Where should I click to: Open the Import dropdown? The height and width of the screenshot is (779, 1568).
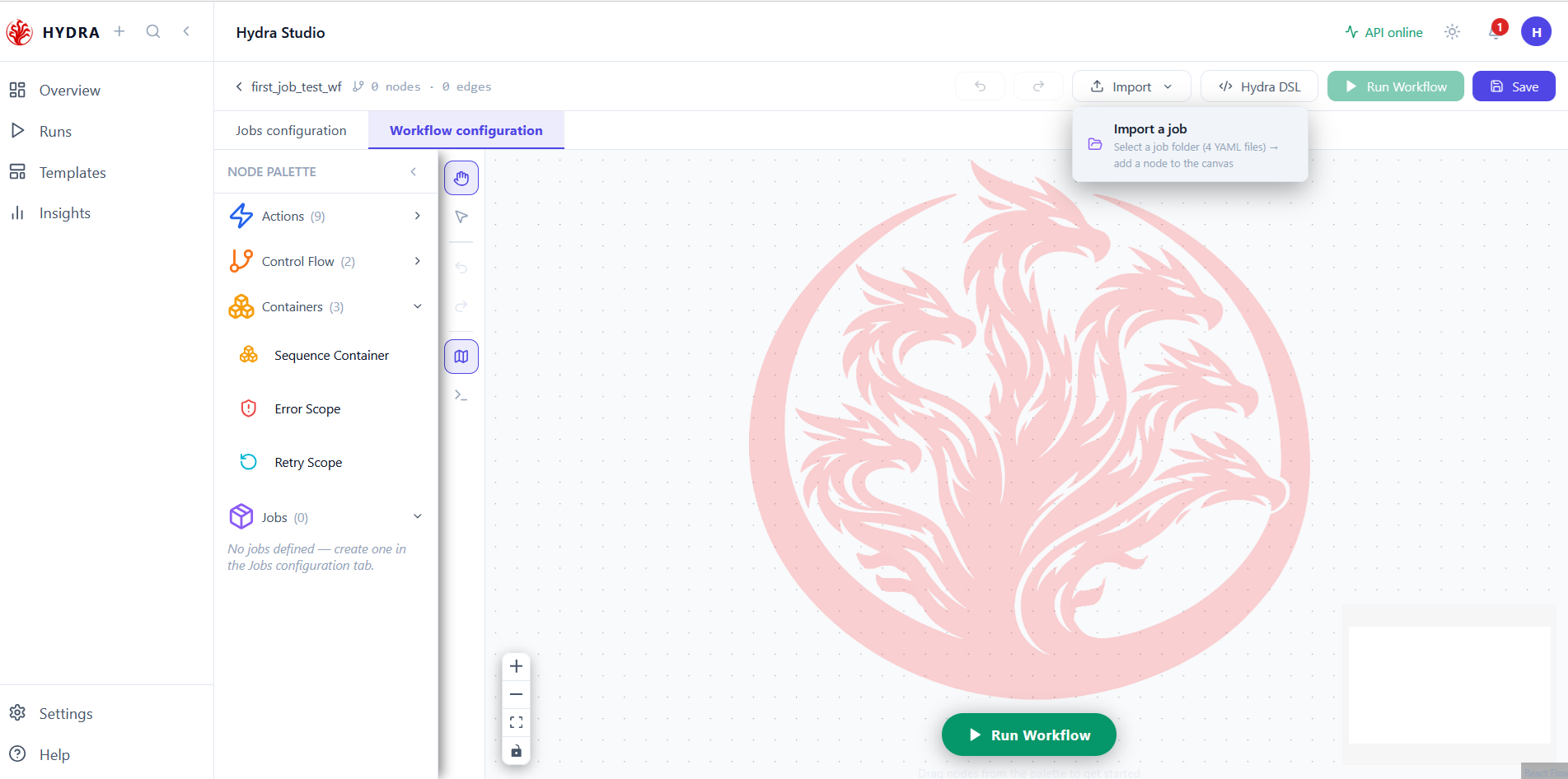pyautogui.click(x=1131, y=86)
